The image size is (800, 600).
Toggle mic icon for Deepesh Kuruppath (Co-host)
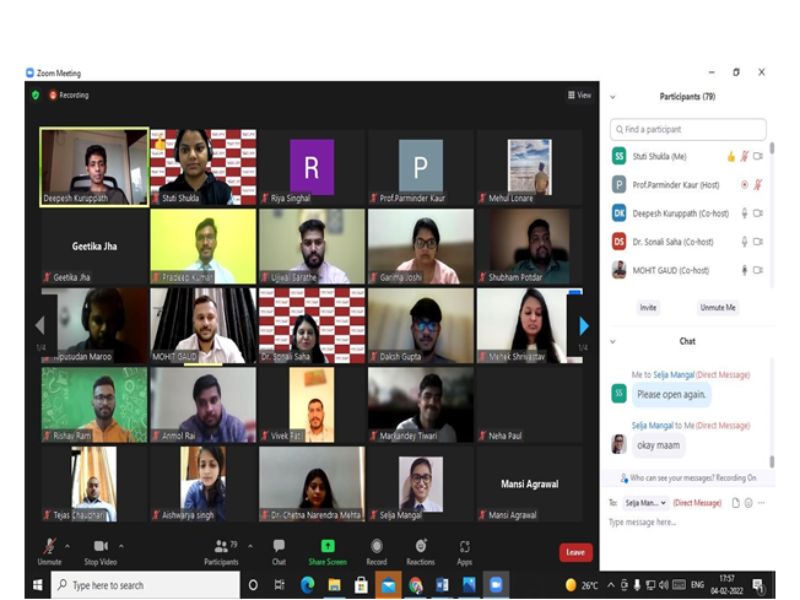pos(744,213)
